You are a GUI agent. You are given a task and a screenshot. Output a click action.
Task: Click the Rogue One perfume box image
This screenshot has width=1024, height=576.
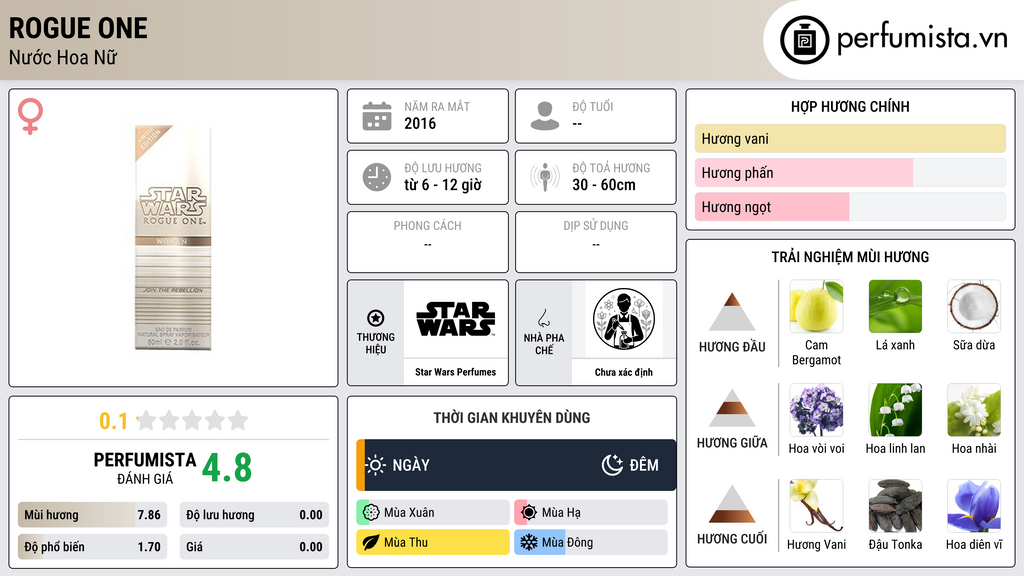coord(173,238)
